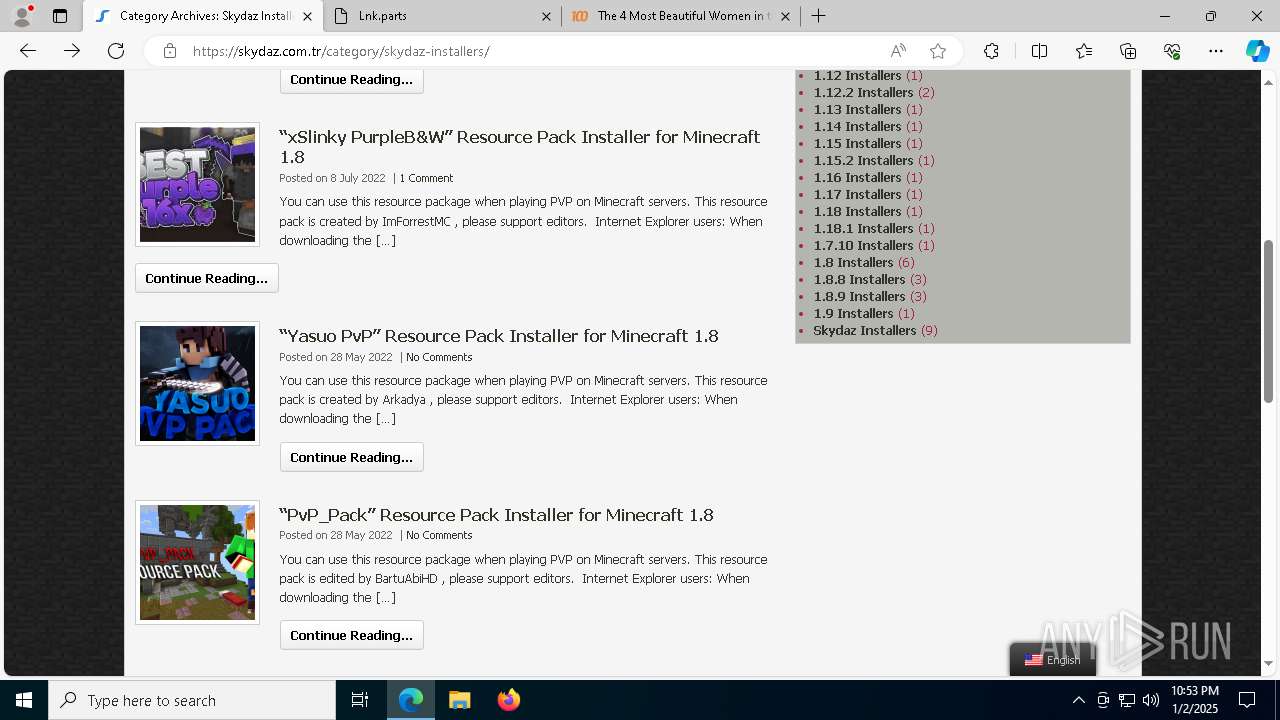The height and width of the screenshot is (720, 1280).
Task: Open File Explorer from taskbar
Action: point(459,700)
